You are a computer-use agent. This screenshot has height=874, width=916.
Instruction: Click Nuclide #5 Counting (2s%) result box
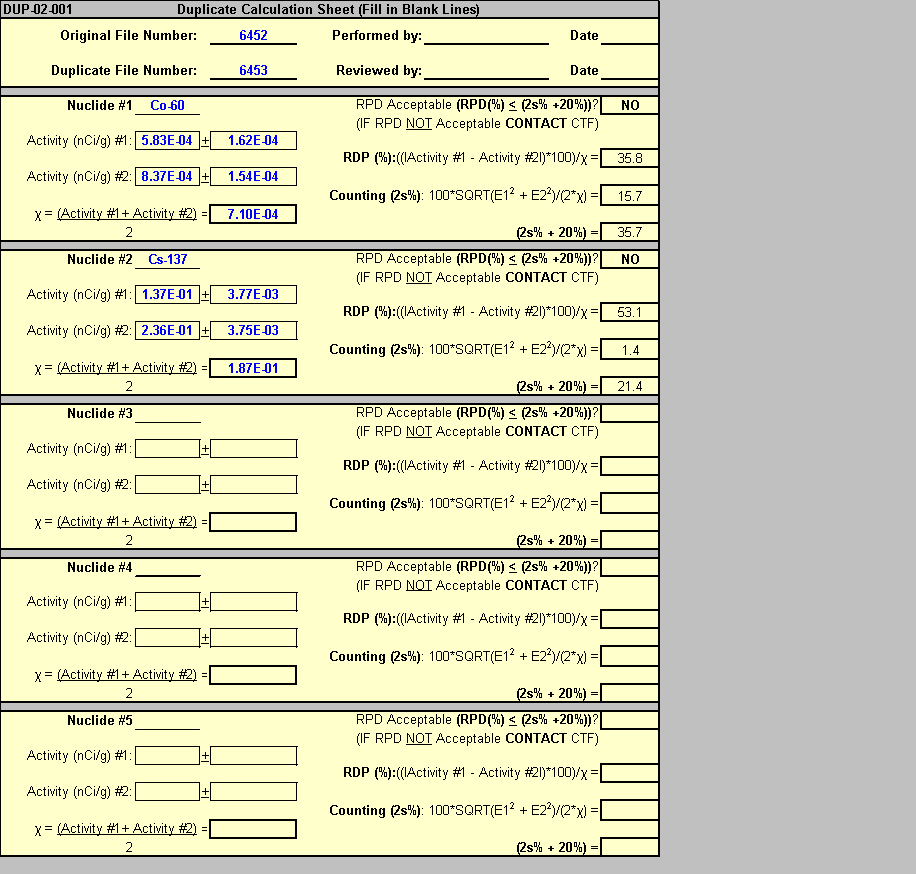point(630,810)
